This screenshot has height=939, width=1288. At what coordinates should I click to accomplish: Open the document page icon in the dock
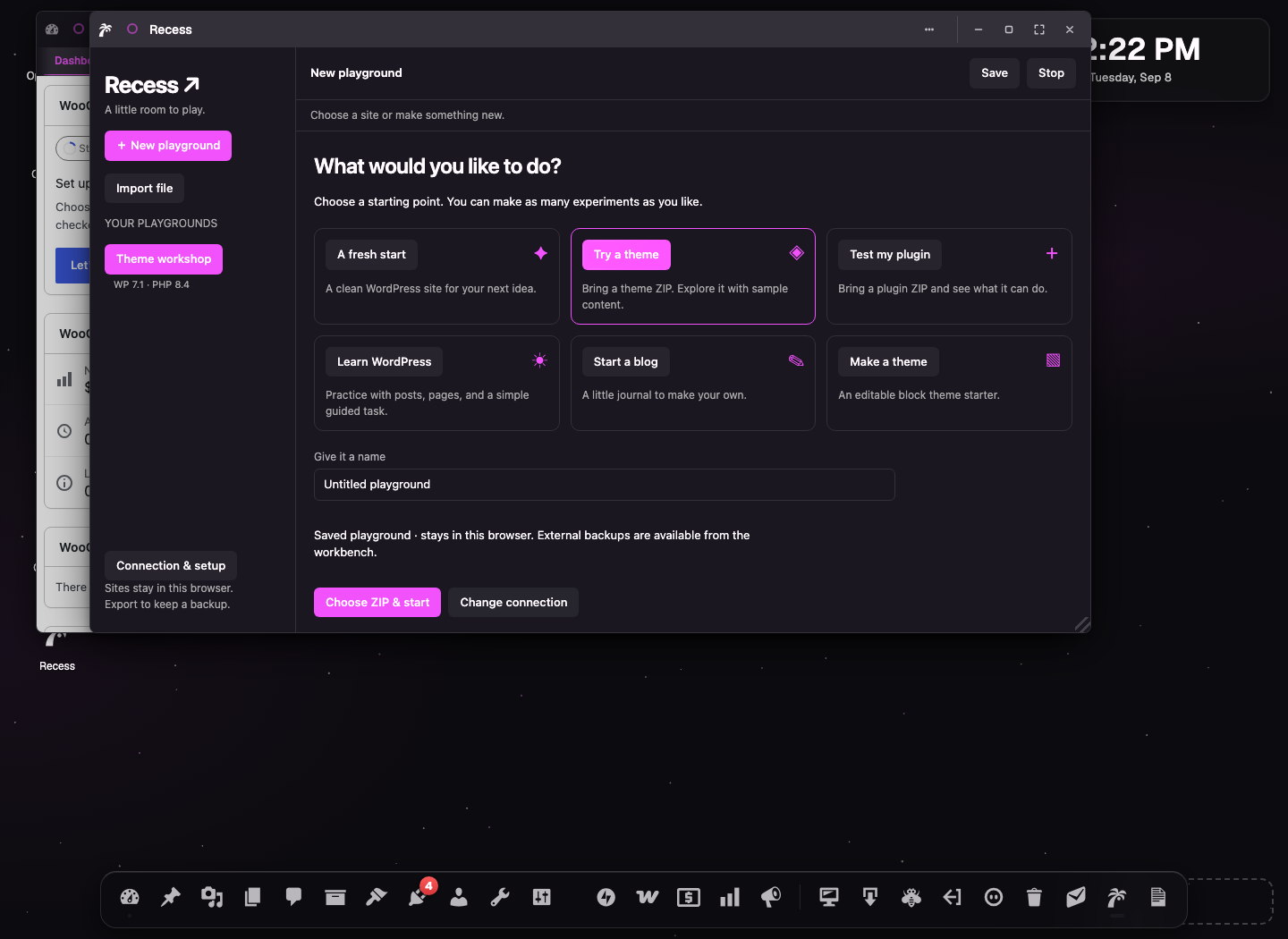coord(1158,897)
